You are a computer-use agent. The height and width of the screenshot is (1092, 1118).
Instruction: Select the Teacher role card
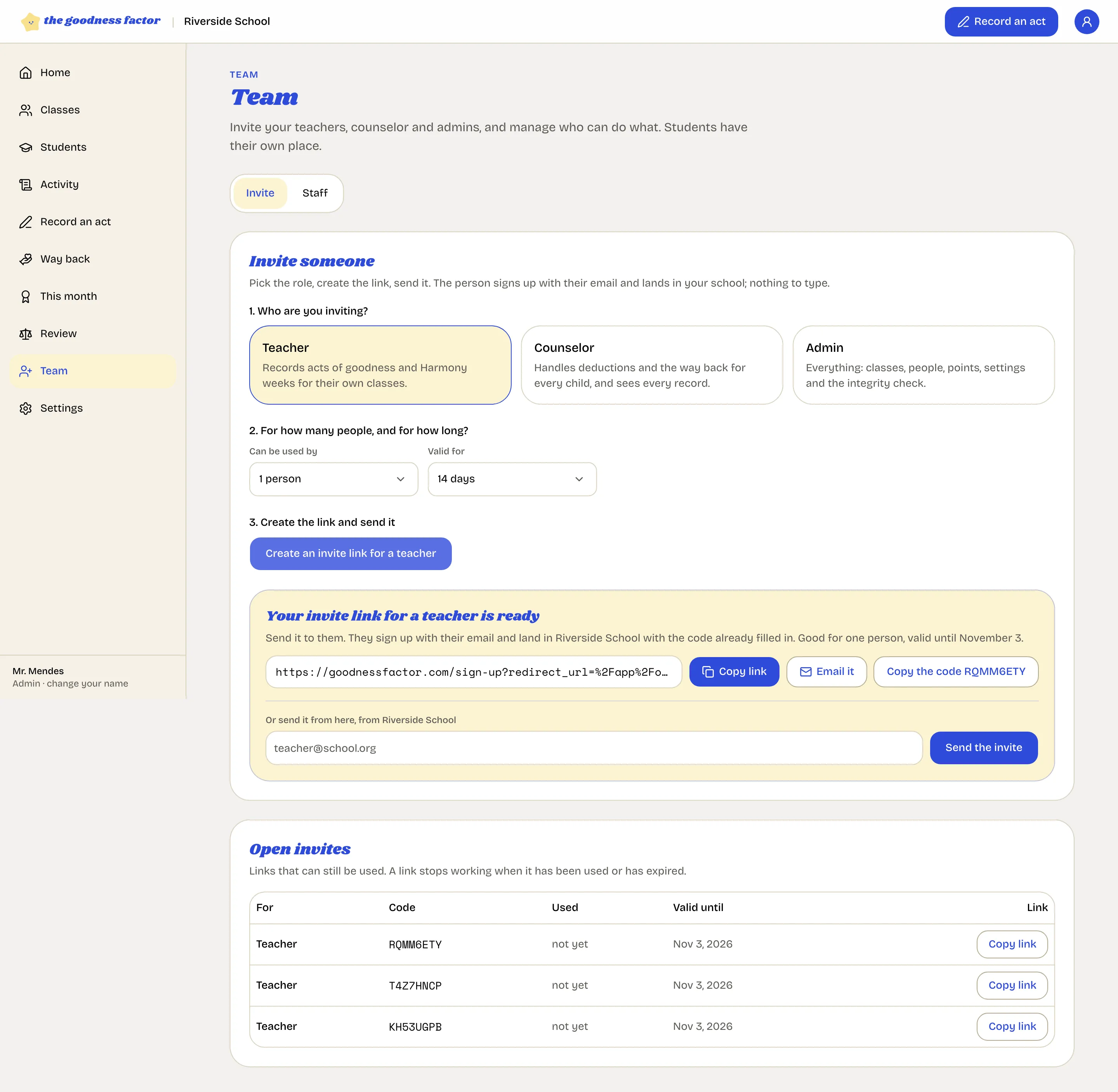[380, 365]
